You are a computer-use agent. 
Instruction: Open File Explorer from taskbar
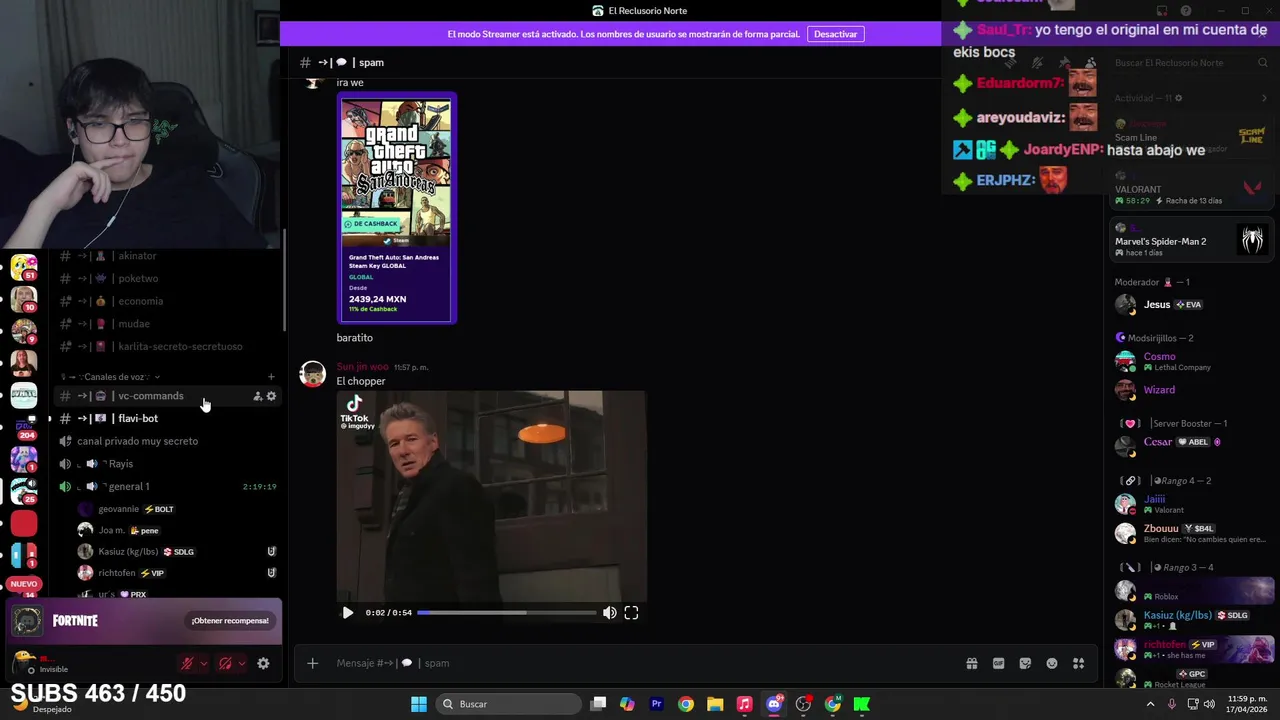coord(715,704)
